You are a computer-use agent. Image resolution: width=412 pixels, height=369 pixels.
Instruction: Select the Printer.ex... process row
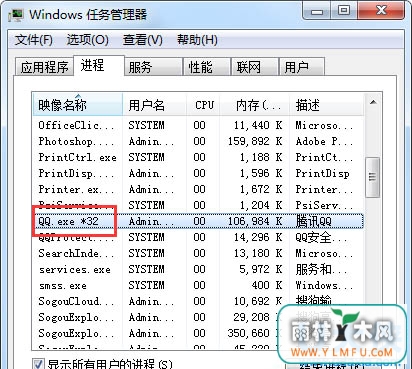[x=198, y=189]
